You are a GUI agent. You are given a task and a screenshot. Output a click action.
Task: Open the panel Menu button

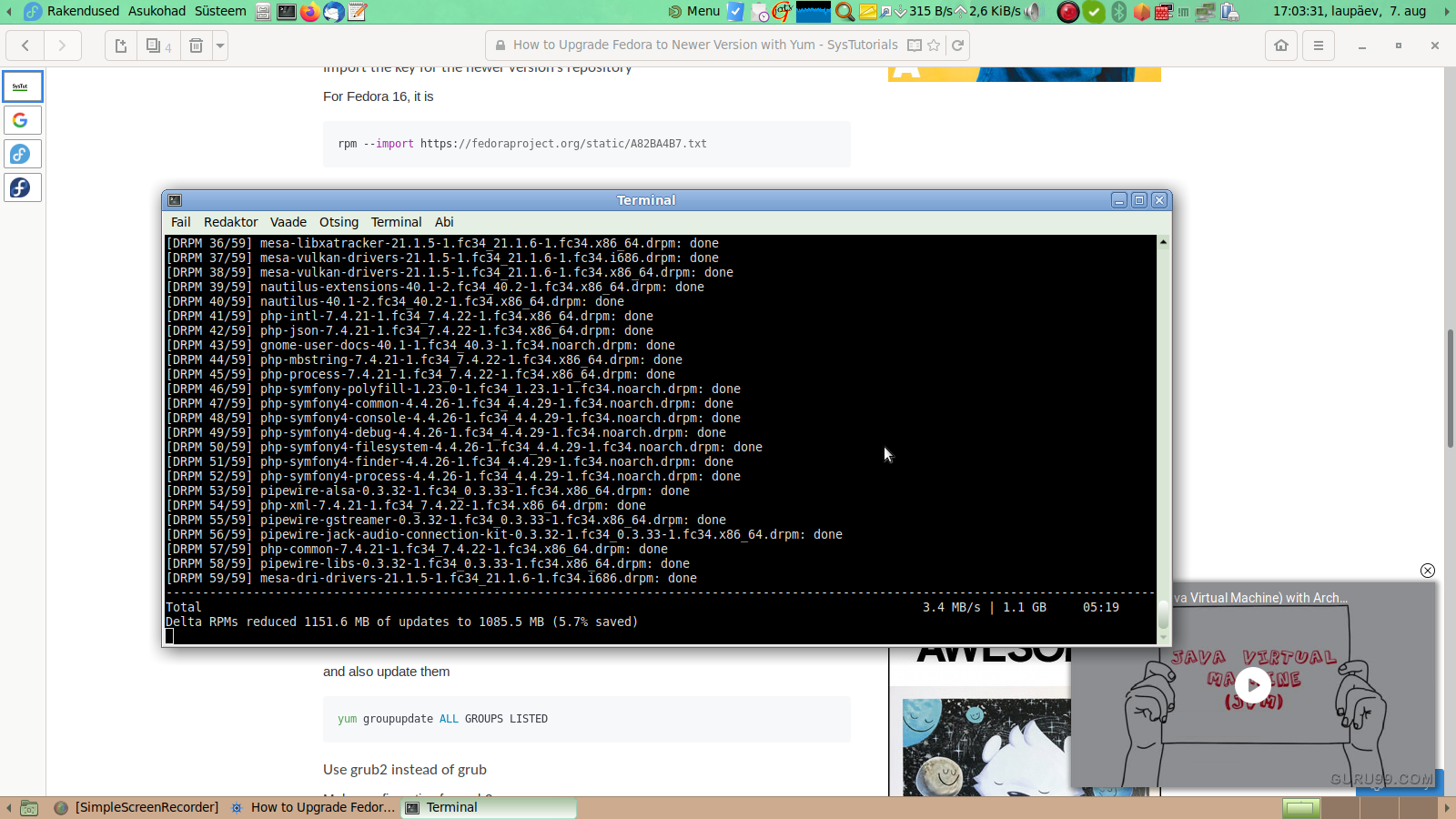(x=694, y=11)
